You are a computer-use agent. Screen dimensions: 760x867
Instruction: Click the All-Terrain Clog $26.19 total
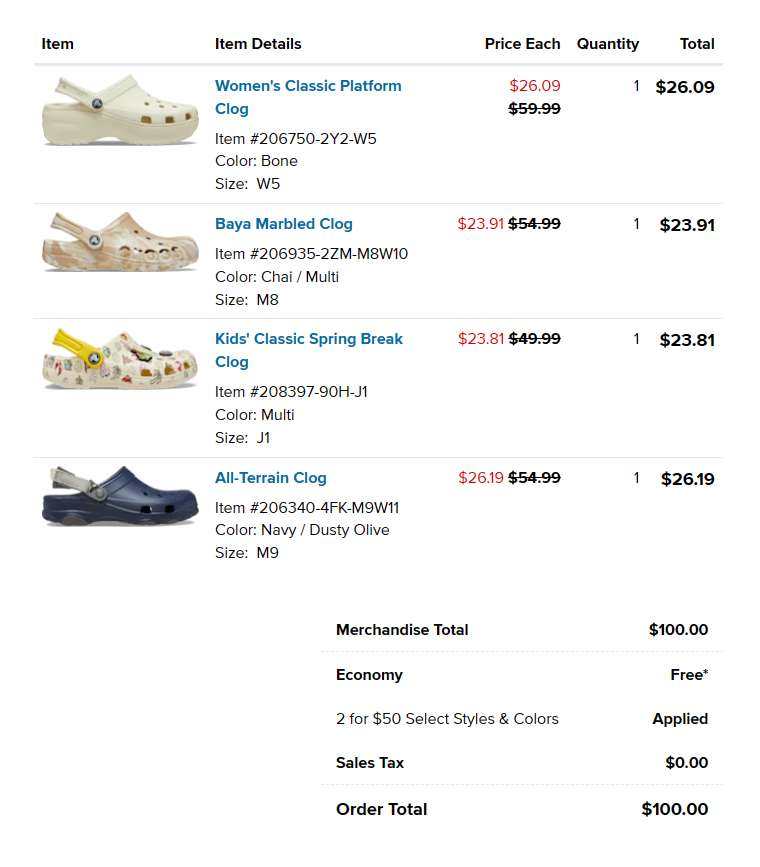click(x=688, y=479)
